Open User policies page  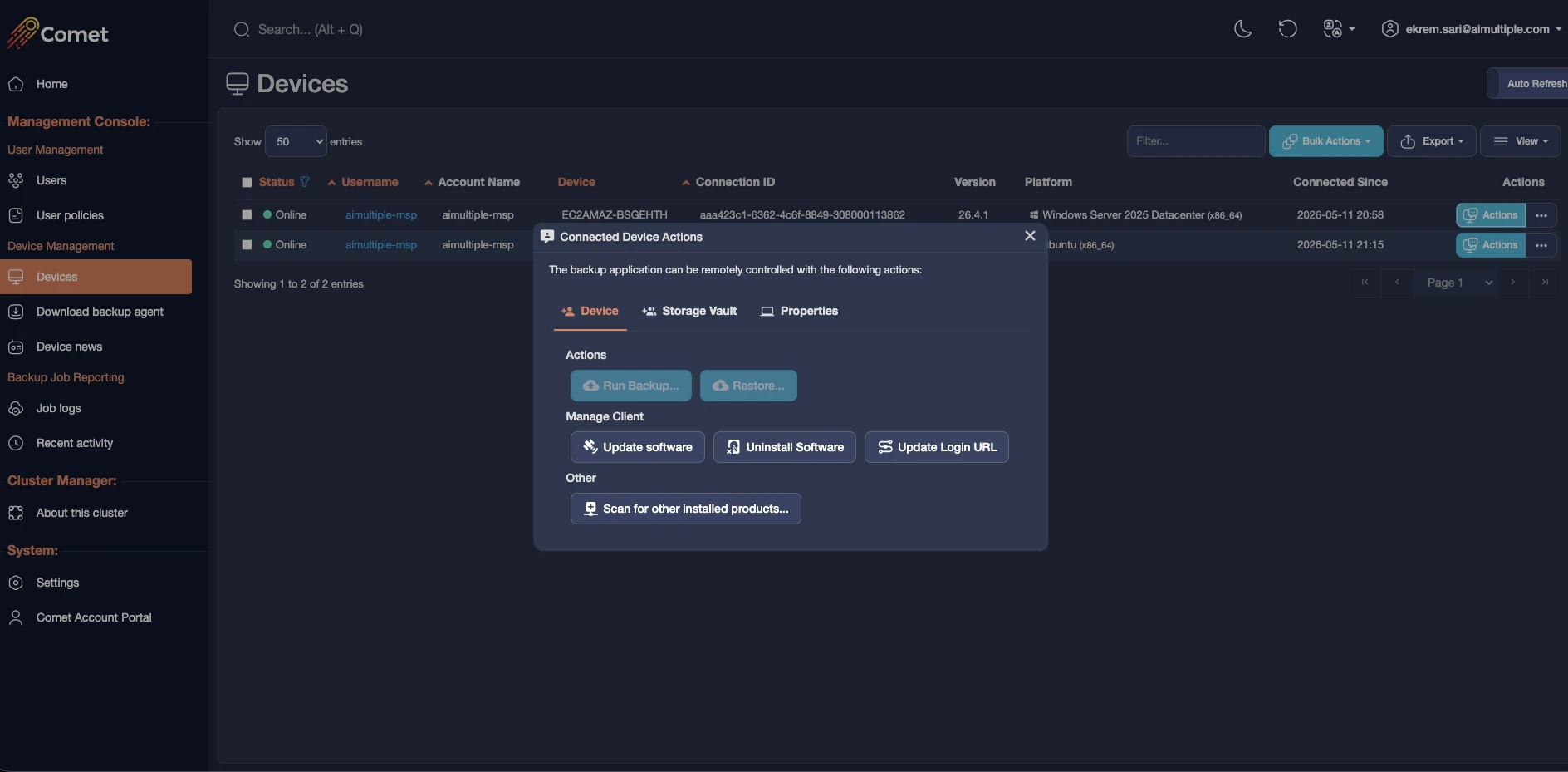(70, 215)
